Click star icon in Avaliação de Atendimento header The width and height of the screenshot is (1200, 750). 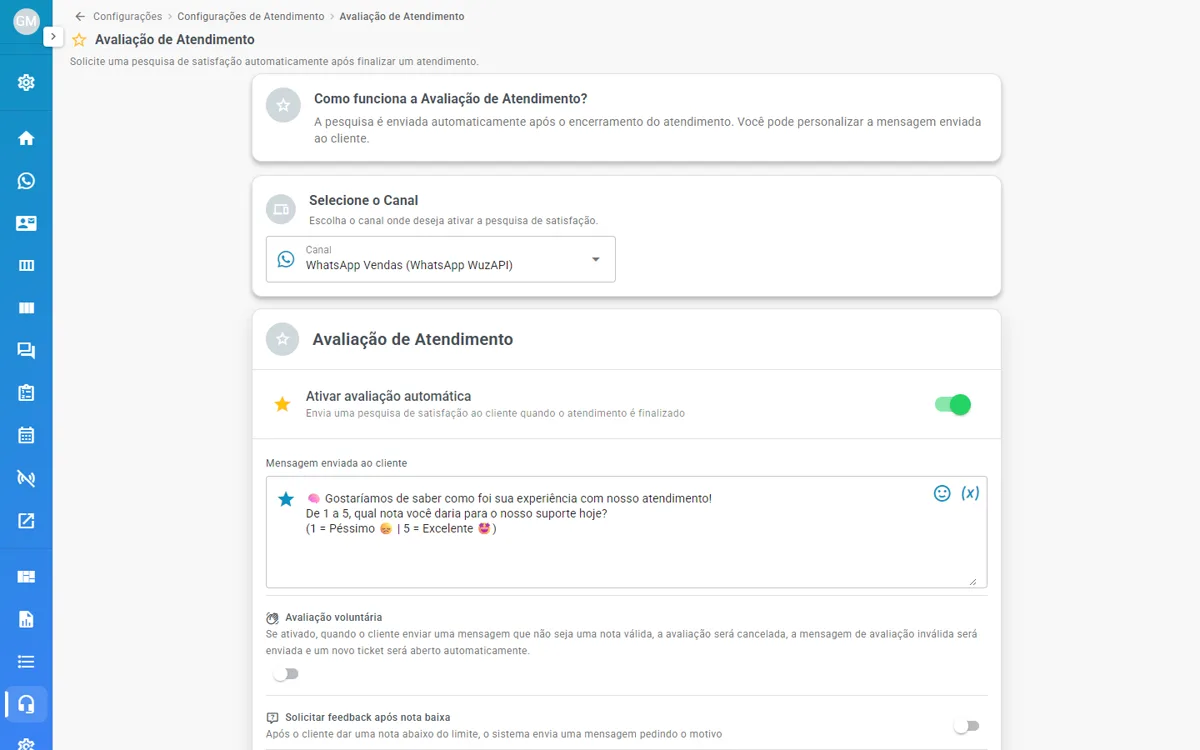click(283, 339)
